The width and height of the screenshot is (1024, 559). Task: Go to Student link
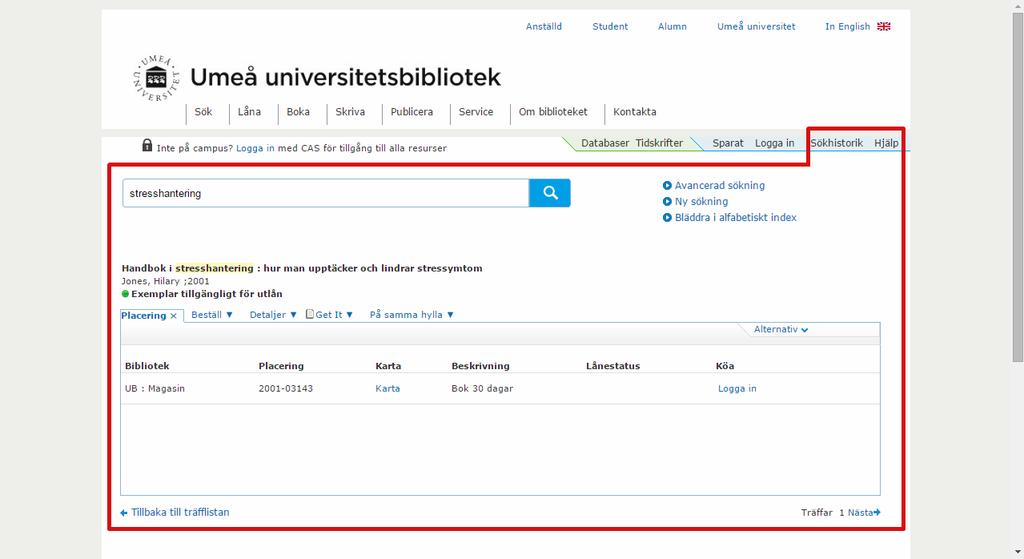click(x=610, y=27)
